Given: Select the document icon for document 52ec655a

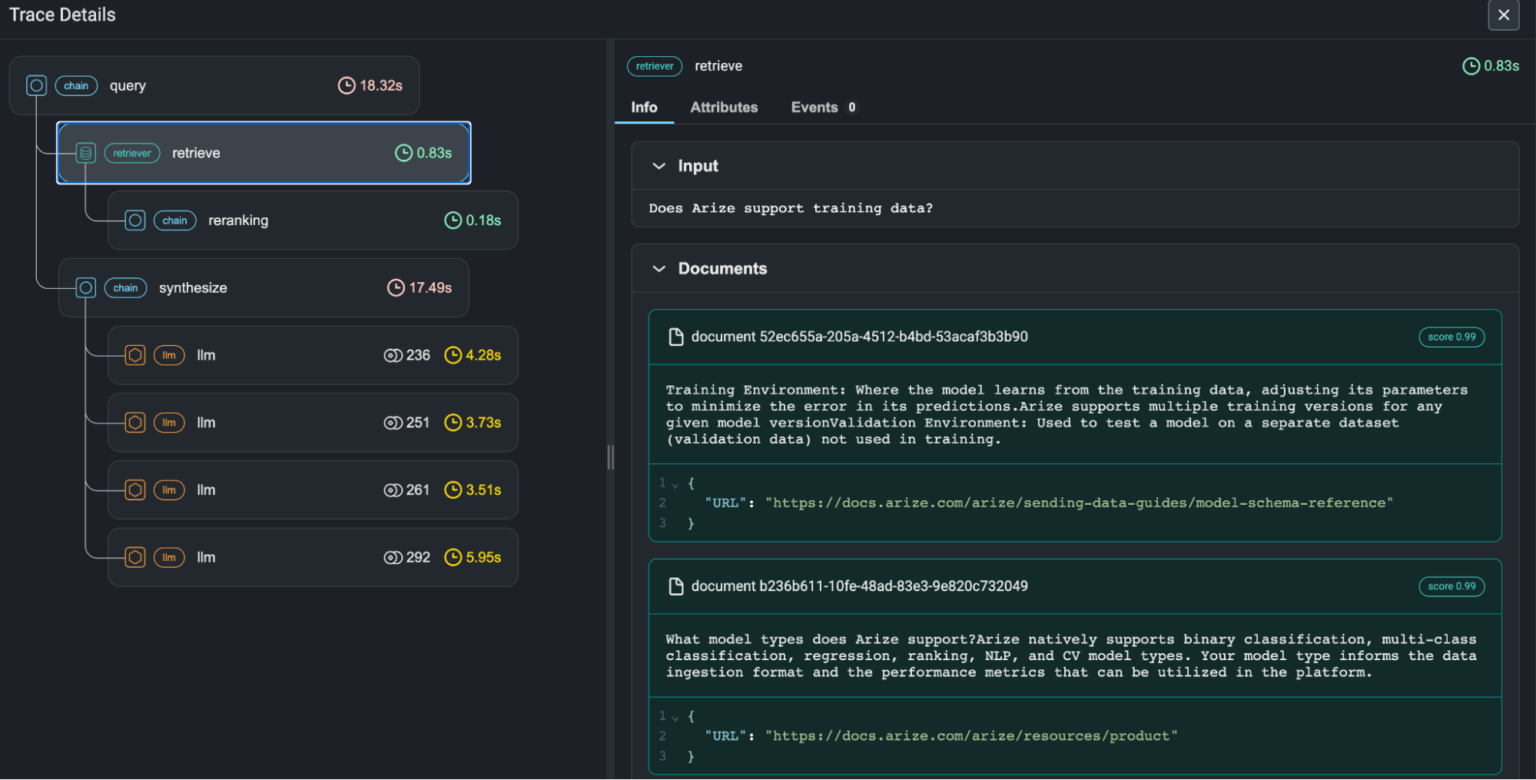Looking at the screenshot, I should coord(675,337).
